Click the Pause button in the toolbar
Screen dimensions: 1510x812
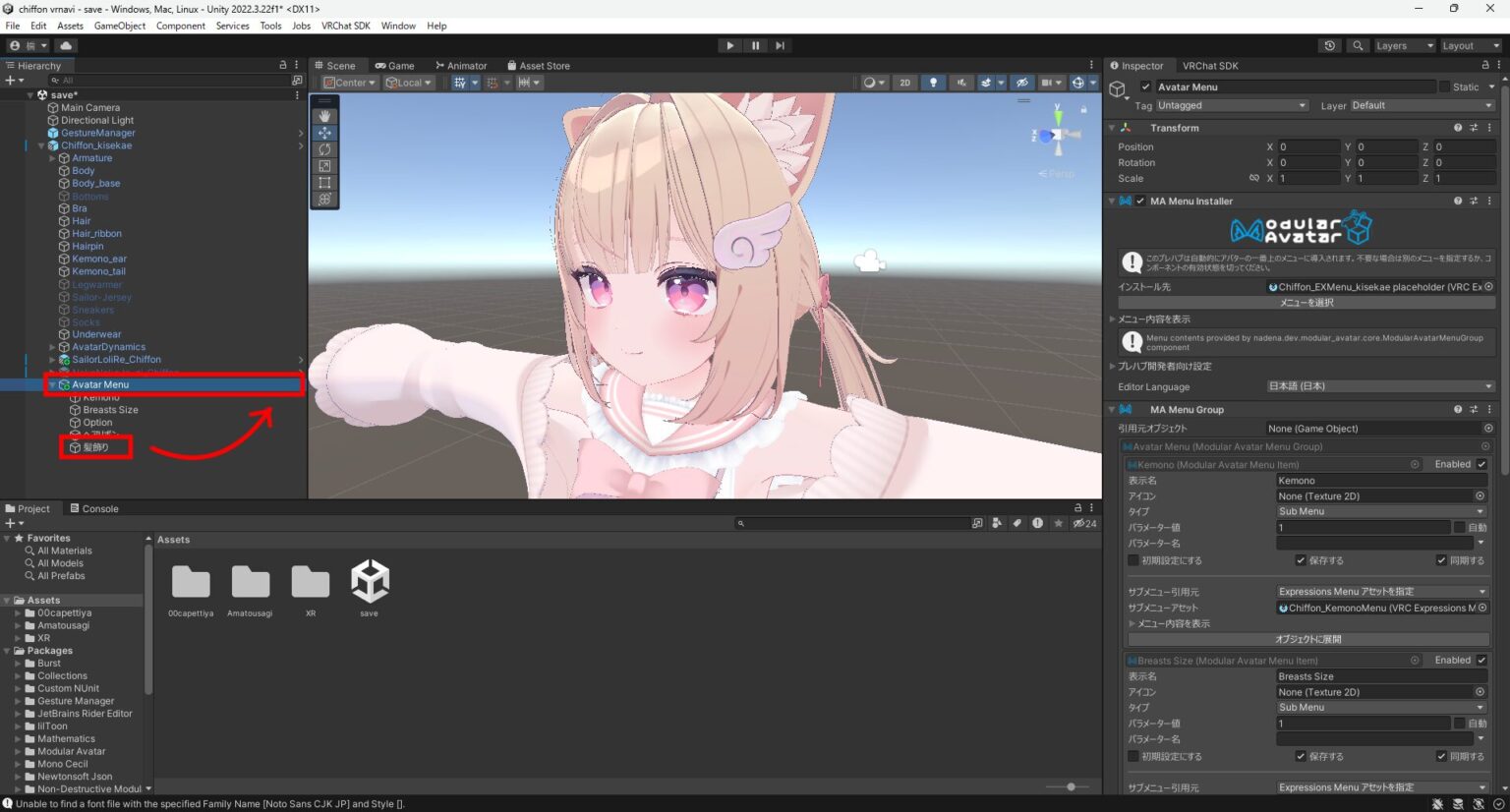(x=754, y=45)
